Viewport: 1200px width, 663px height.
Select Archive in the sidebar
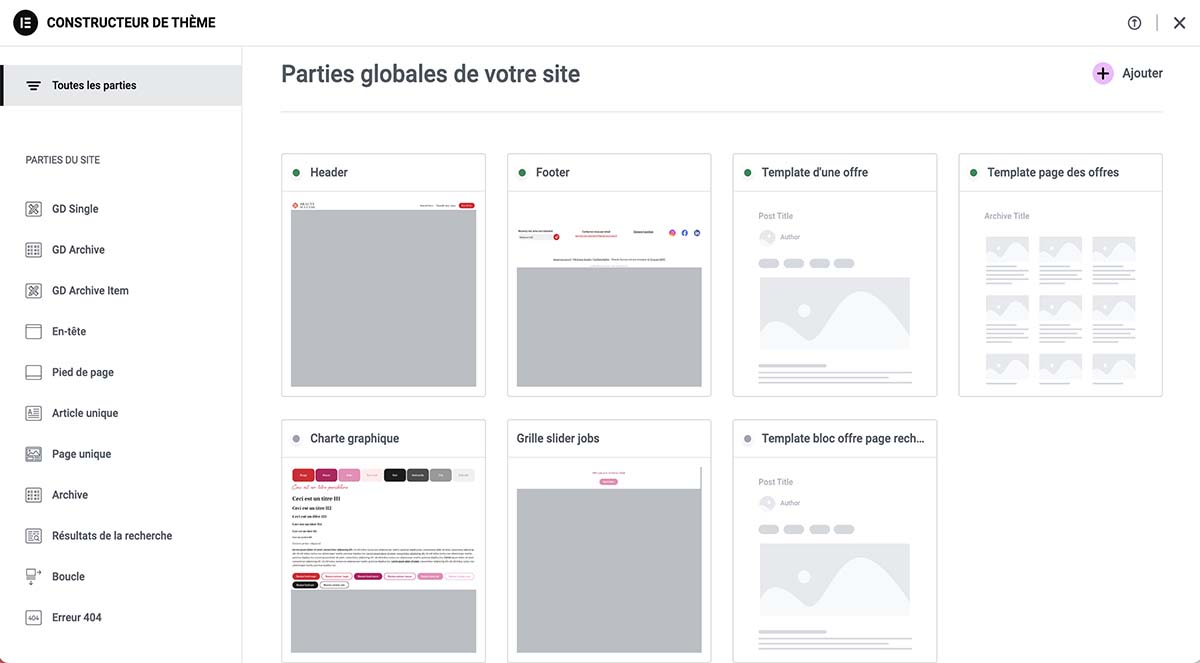point(70,495)
